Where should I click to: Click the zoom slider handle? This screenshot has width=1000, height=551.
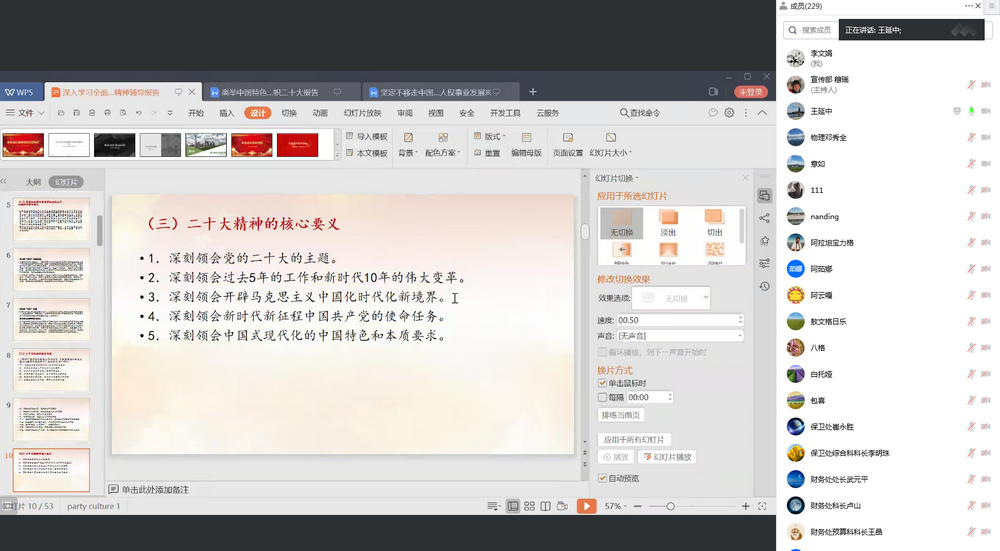click(670, 506)
